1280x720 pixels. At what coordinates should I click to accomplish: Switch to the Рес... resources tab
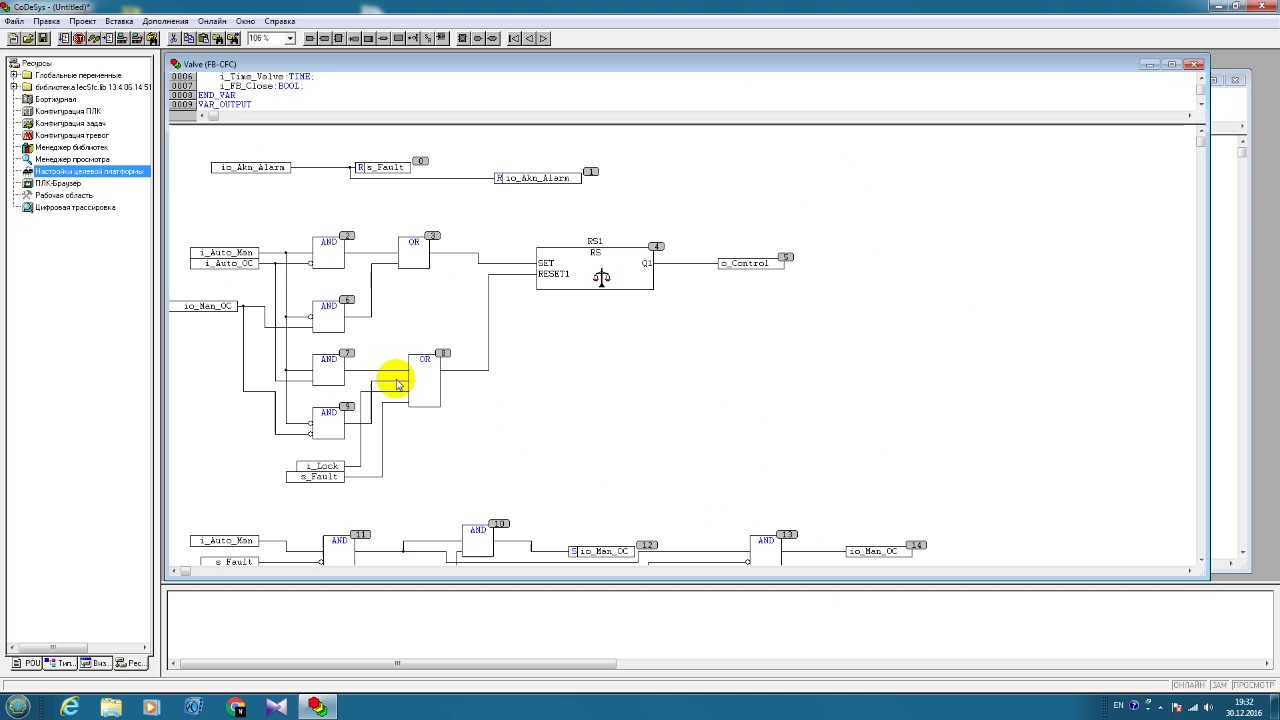click(131, 663)
